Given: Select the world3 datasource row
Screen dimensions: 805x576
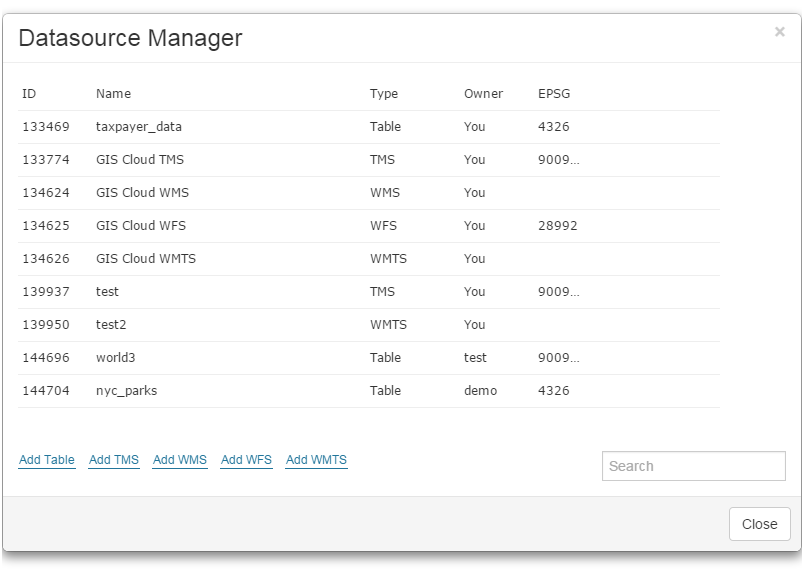Looking at the screenshot, I should click(300, 357).
